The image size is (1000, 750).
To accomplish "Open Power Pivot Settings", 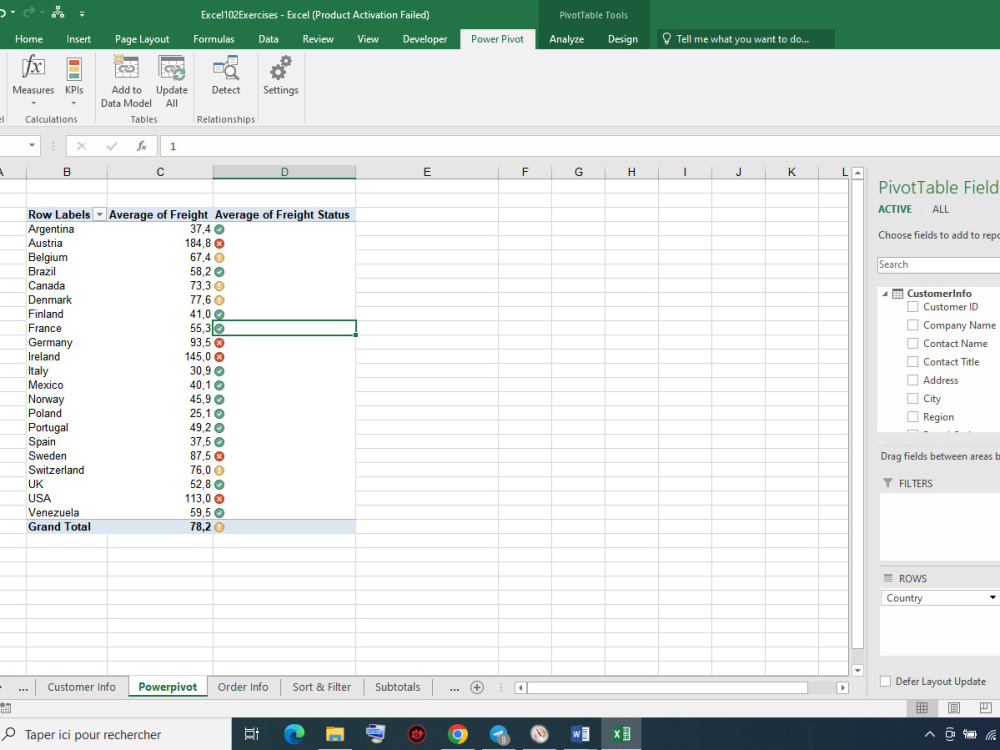I will (281, 75).
